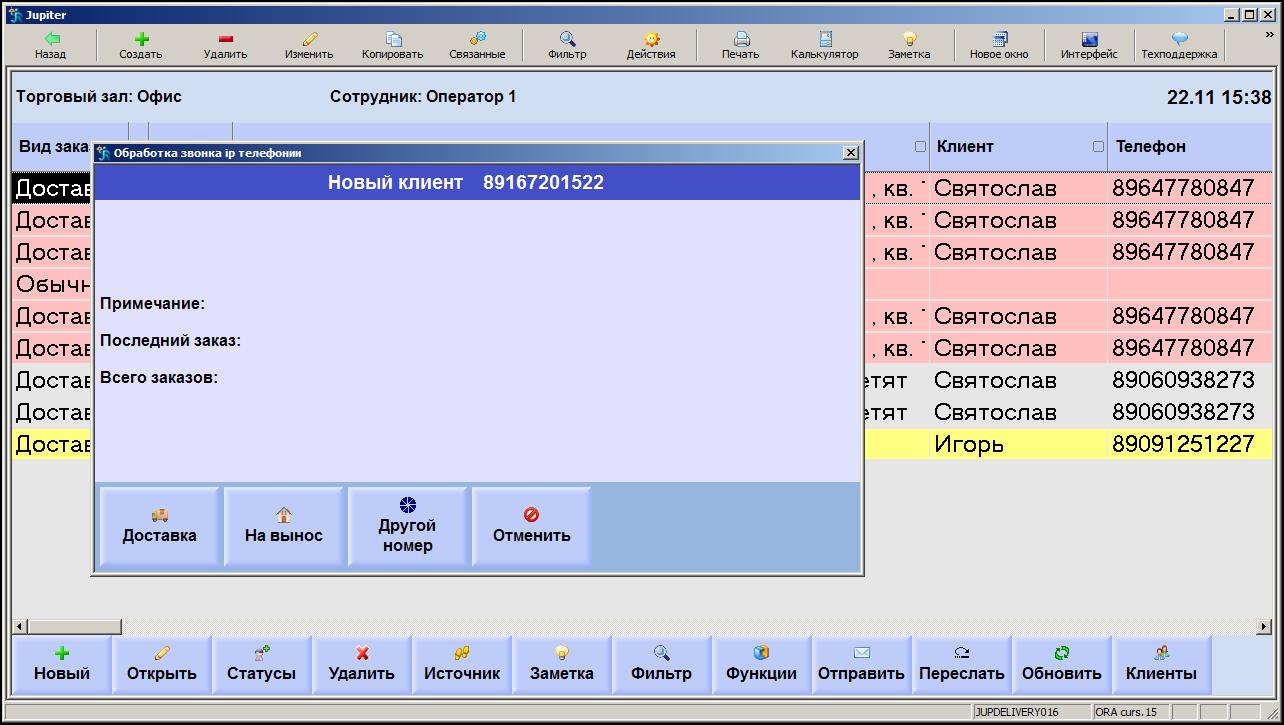1284x725 pixels.
Task: Open Статусы in the bottom bar
Action: pyautogui.click(x=262, y=664)
